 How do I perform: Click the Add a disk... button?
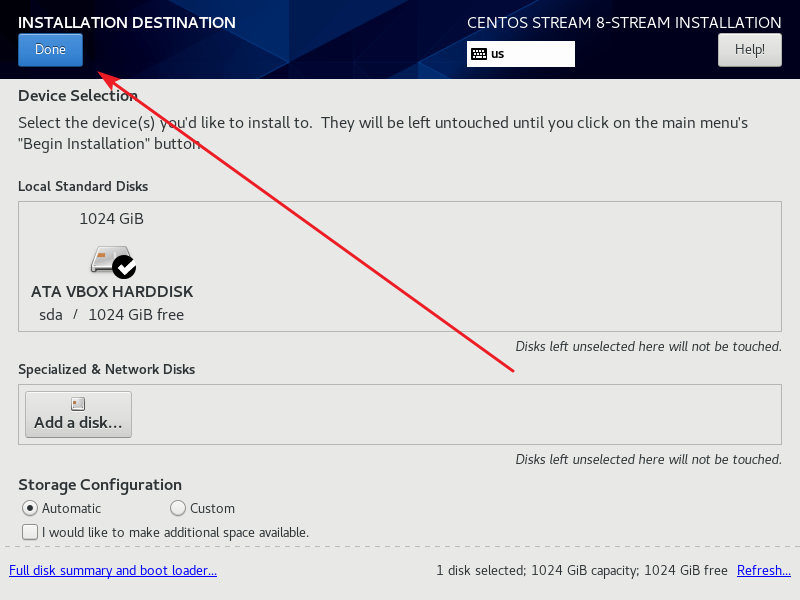click(78, 412)
